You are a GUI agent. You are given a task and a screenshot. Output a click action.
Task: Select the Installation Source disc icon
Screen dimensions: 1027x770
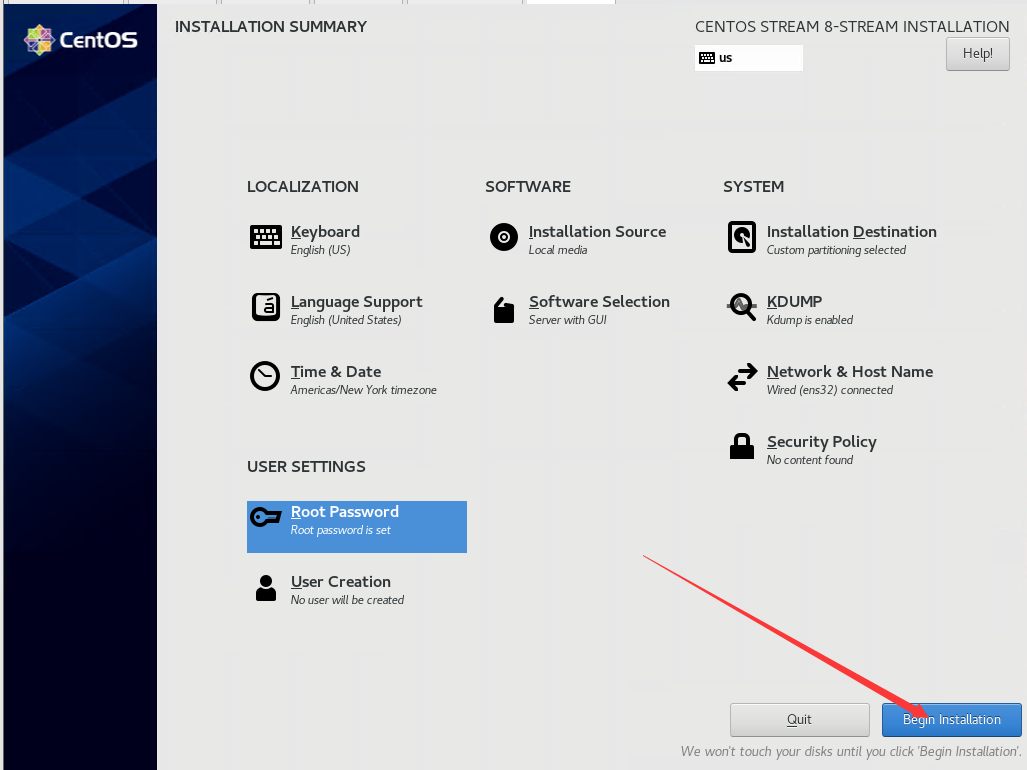pyautogui.click(x=504, y=237)
